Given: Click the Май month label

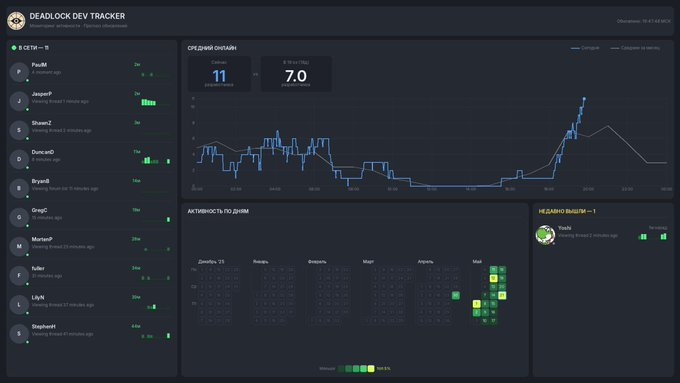Looking at the screenshot, I should point(477,262).
